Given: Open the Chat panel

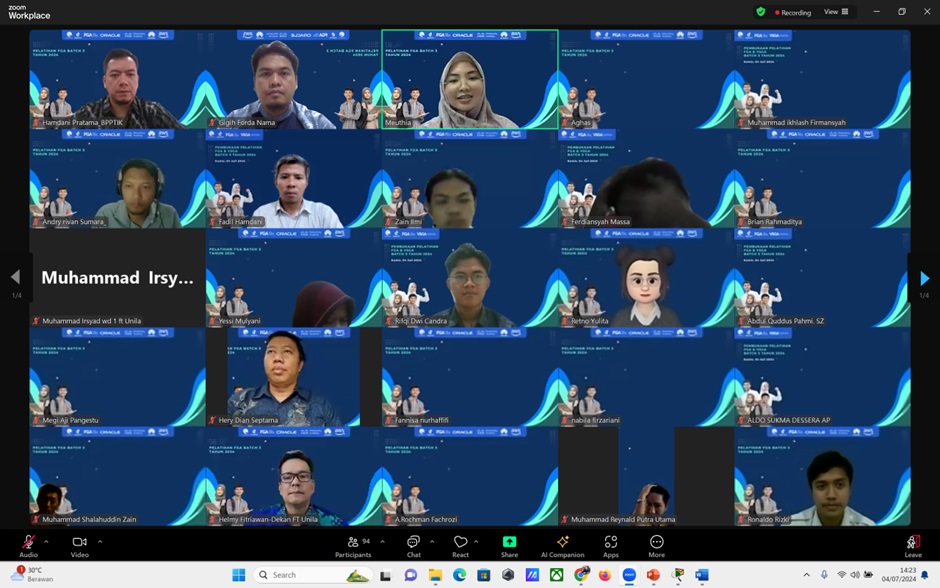Looking at the screenshot, I should tap(413, 543).
